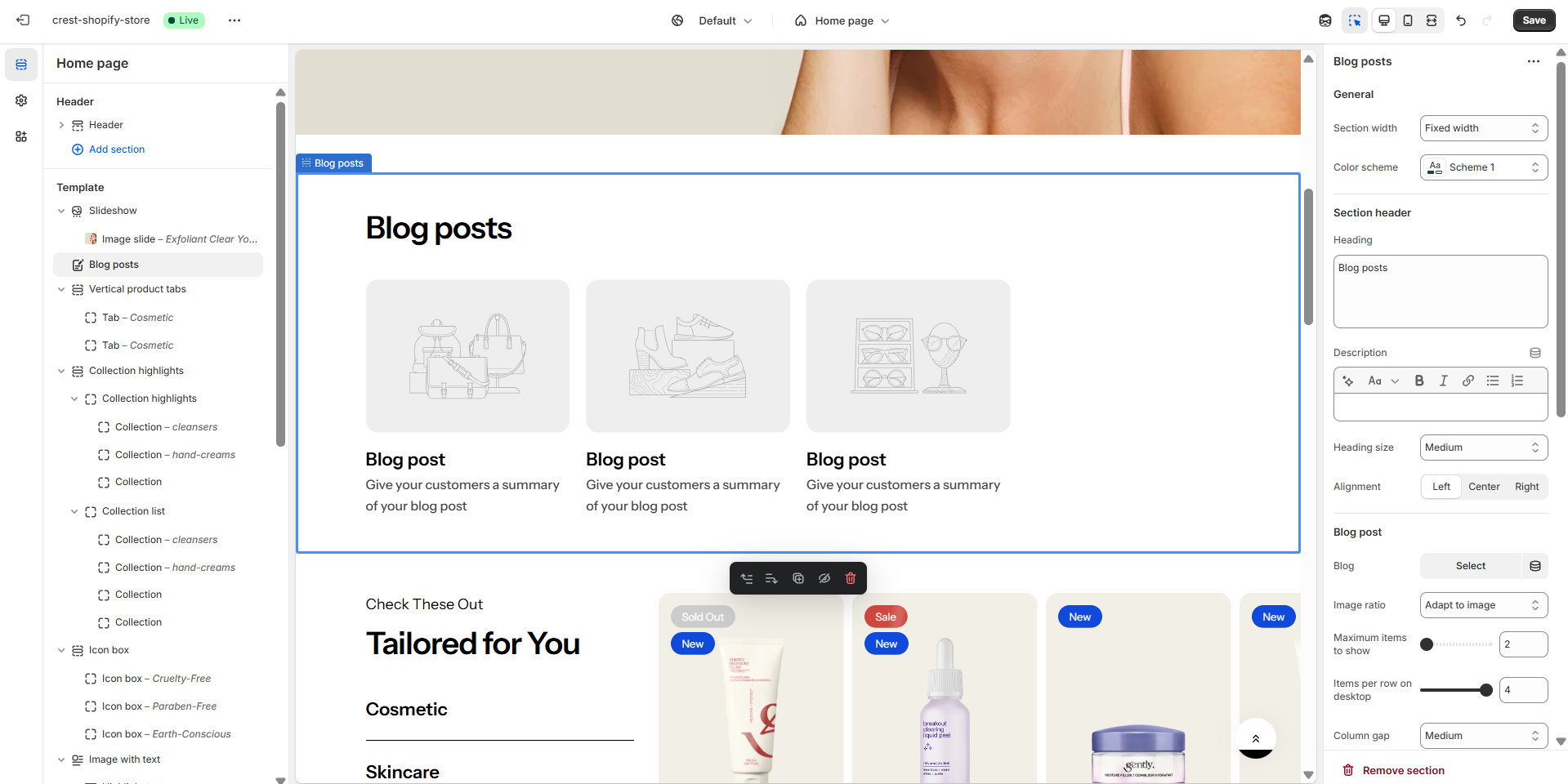Image resolution: width=1568 pixels, height=784 pixels.
Task: Delete section using red trash icon
Action: pos(851,578)
